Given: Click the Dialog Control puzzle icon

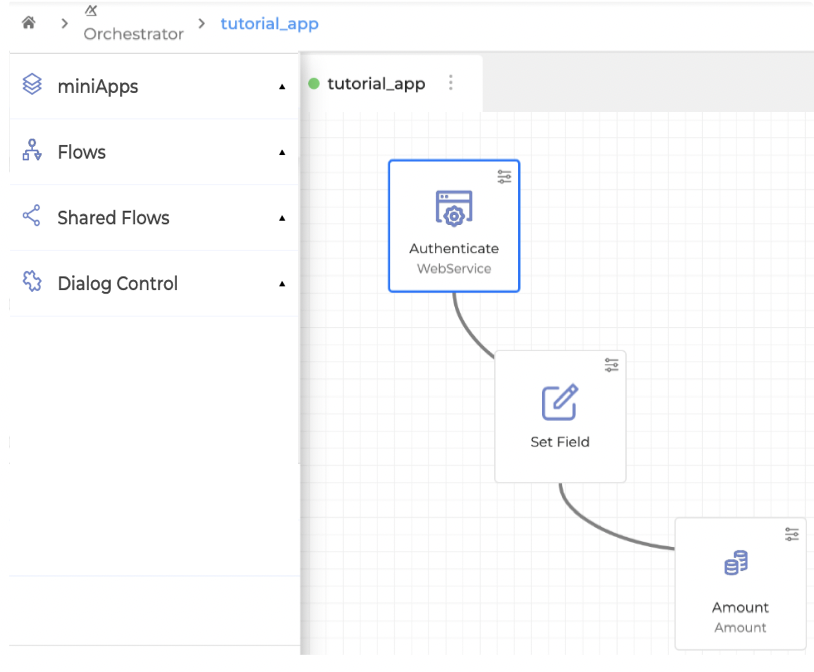Looking at the screenshot, I should [x=32, y=282].
